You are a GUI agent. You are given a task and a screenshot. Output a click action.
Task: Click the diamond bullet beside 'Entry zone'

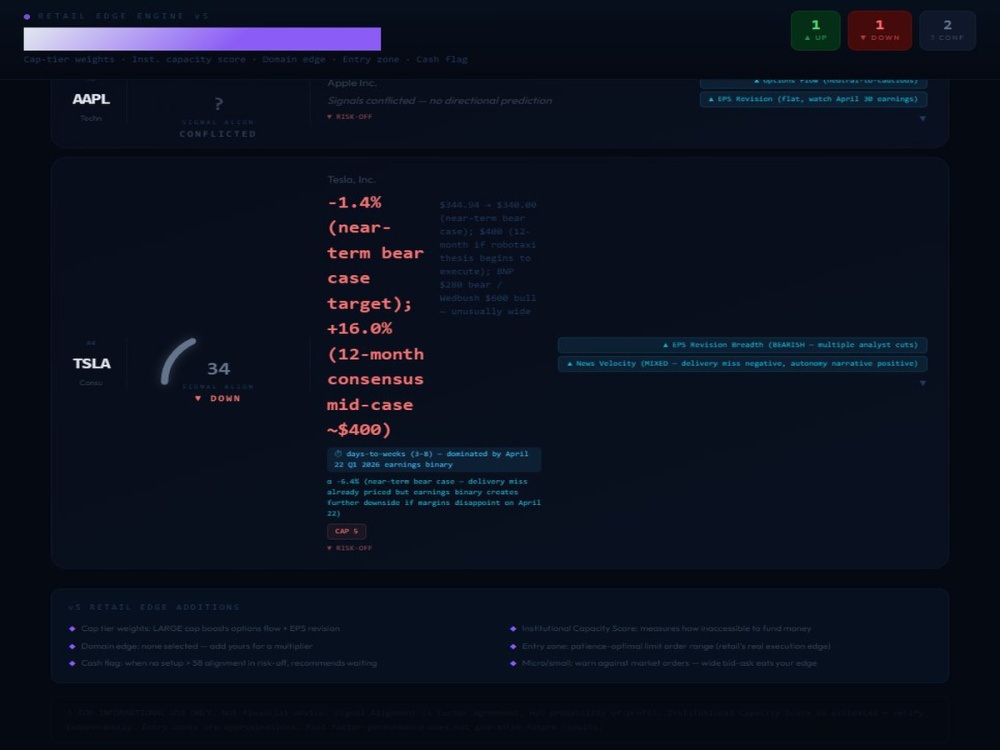click(x=513, y=647)
